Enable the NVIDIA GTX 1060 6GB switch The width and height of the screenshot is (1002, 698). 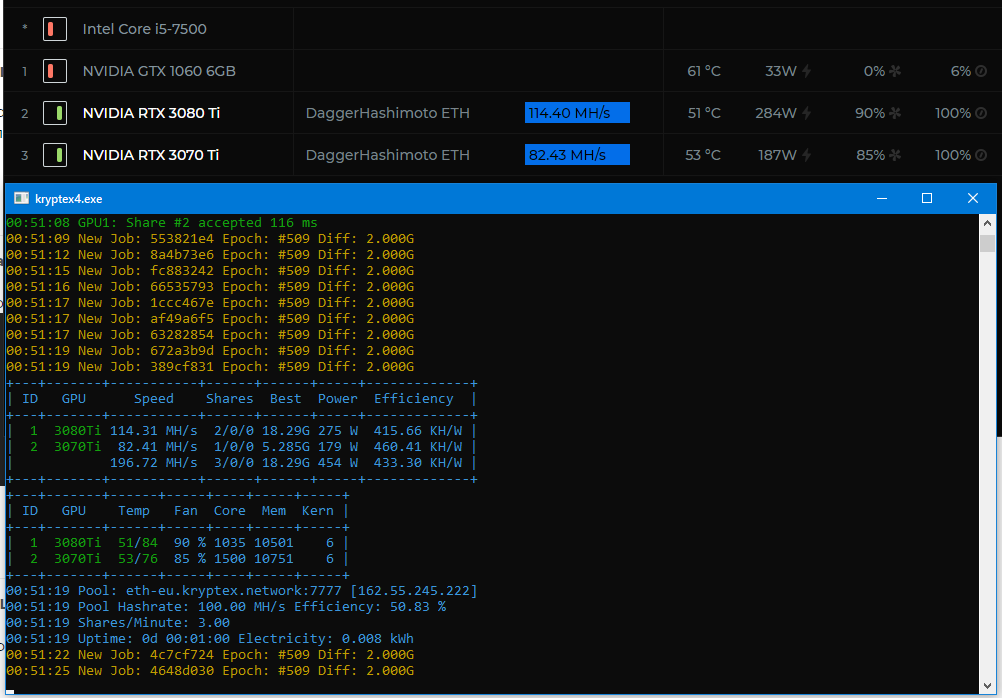pos(55,71)
